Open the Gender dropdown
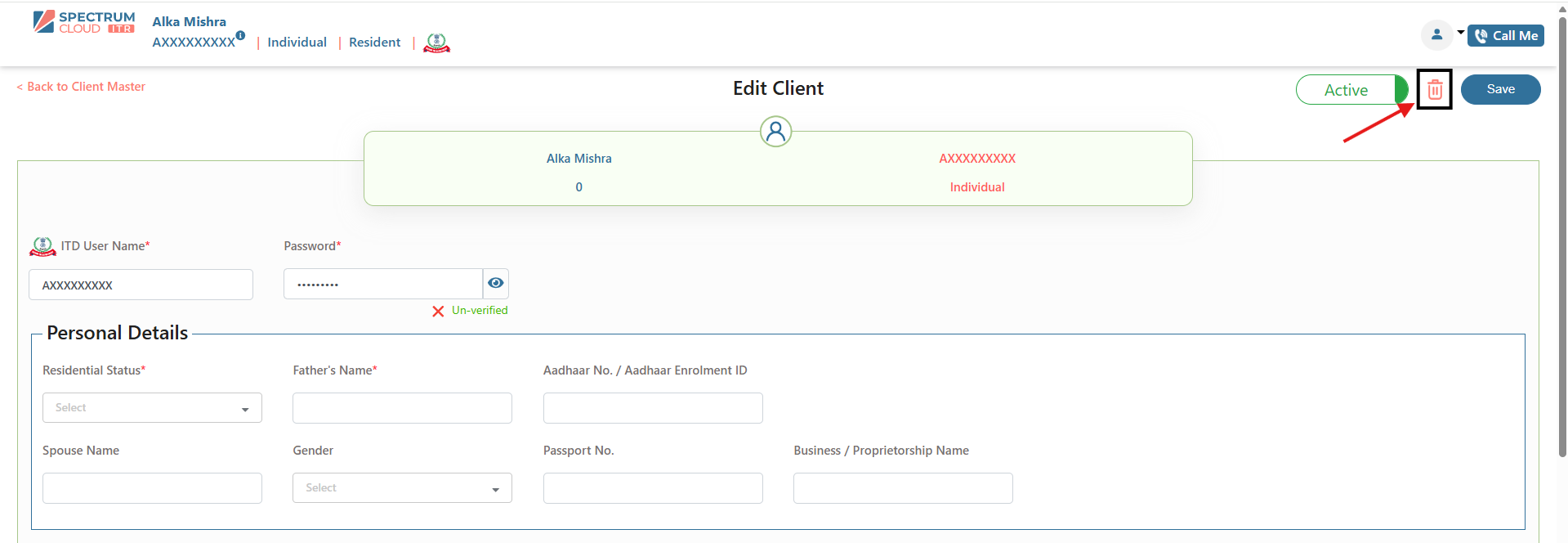Screen dimensions: 1568x543 pyautogui.click(x=402, y=488)
